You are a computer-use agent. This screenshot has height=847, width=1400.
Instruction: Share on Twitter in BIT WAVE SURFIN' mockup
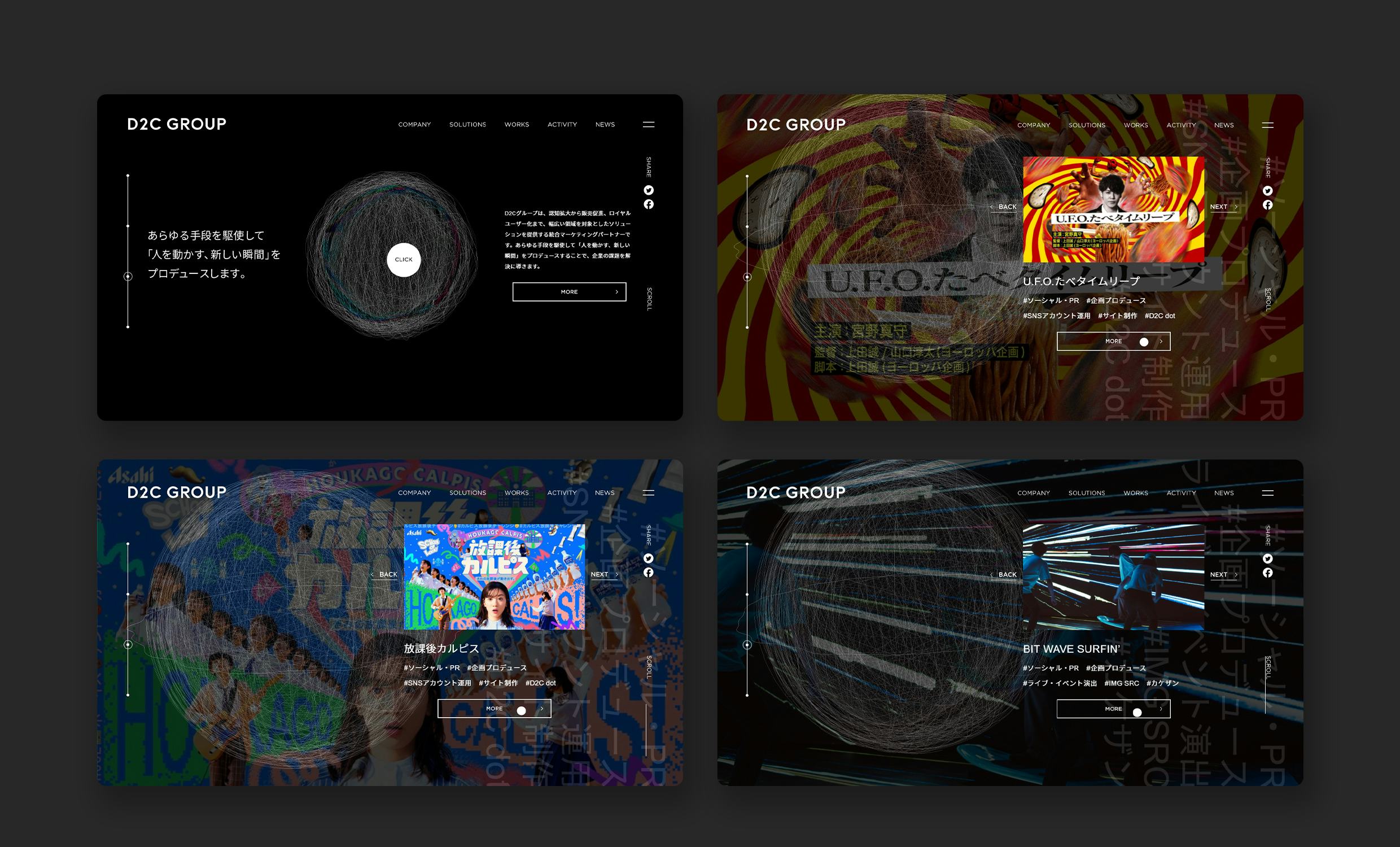(1267, 559)
